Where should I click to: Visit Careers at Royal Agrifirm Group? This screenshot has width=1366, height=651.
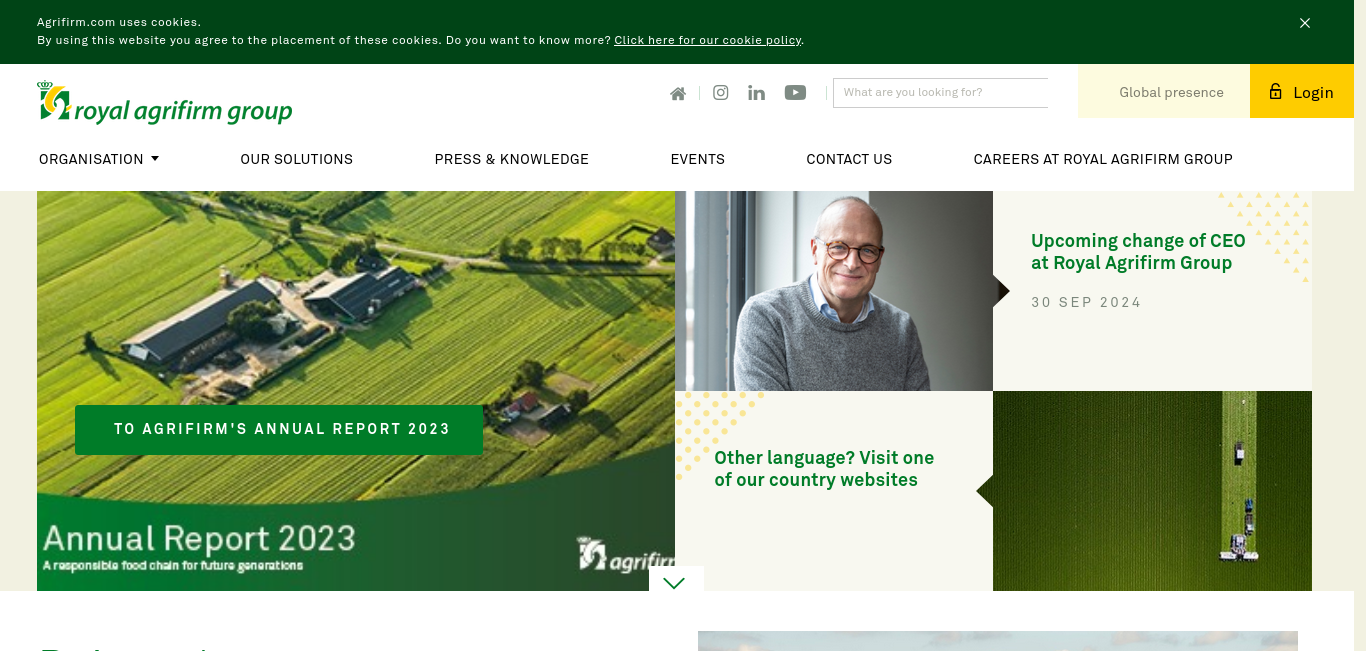point(1103,159)
